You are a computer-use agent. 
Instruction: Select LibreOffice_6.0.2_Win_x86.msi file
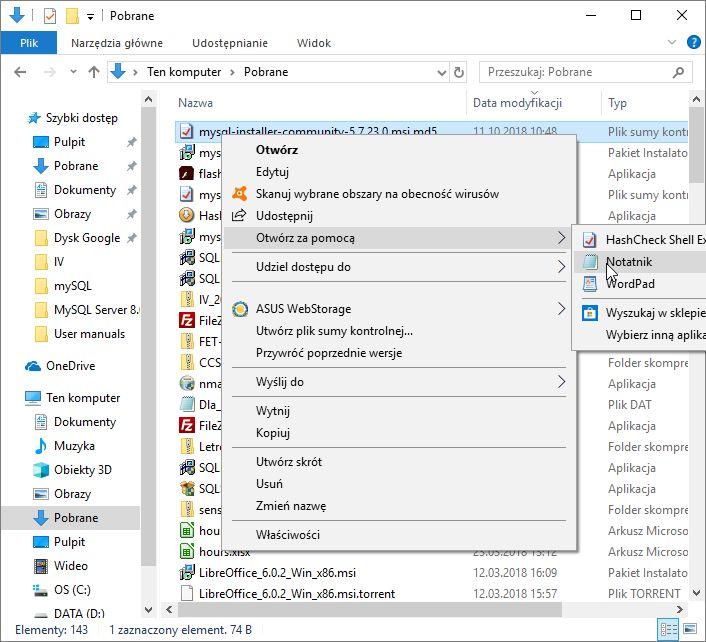277,573
